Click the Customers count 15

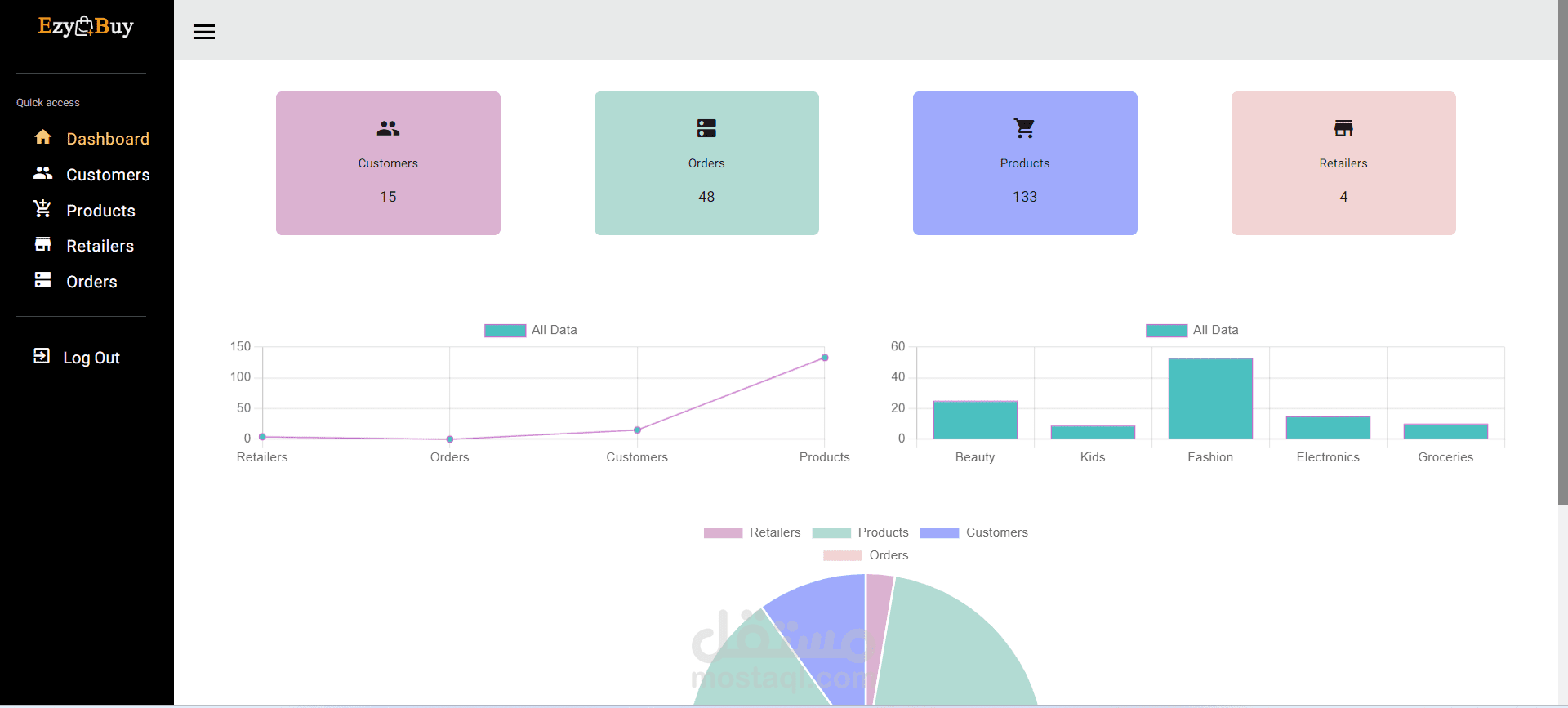coord(388,197)
